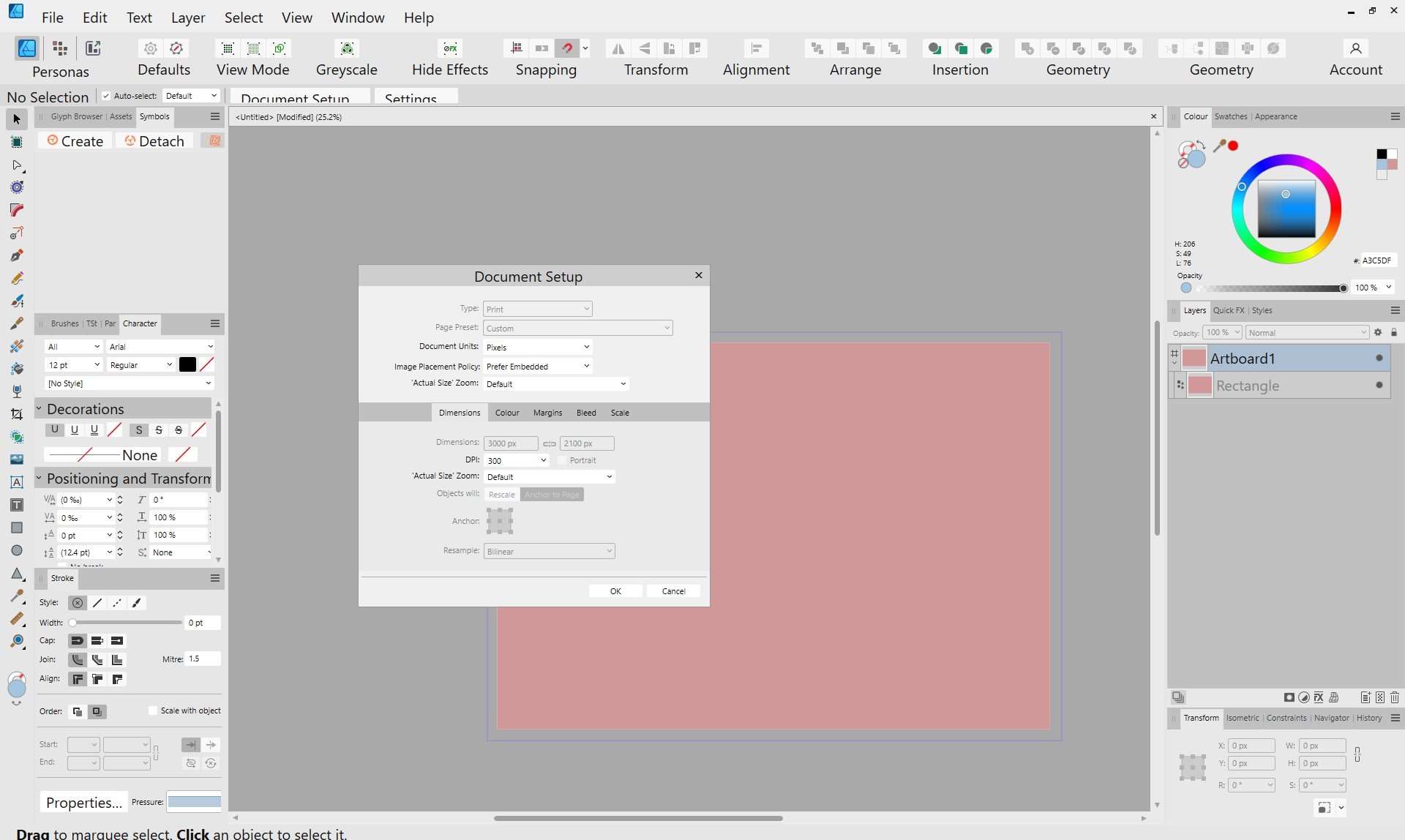This screenshot has width=1405, height=840.
Task: Select the Artistic Text tool
Action: pyautogui.click(x=17, y=482)
